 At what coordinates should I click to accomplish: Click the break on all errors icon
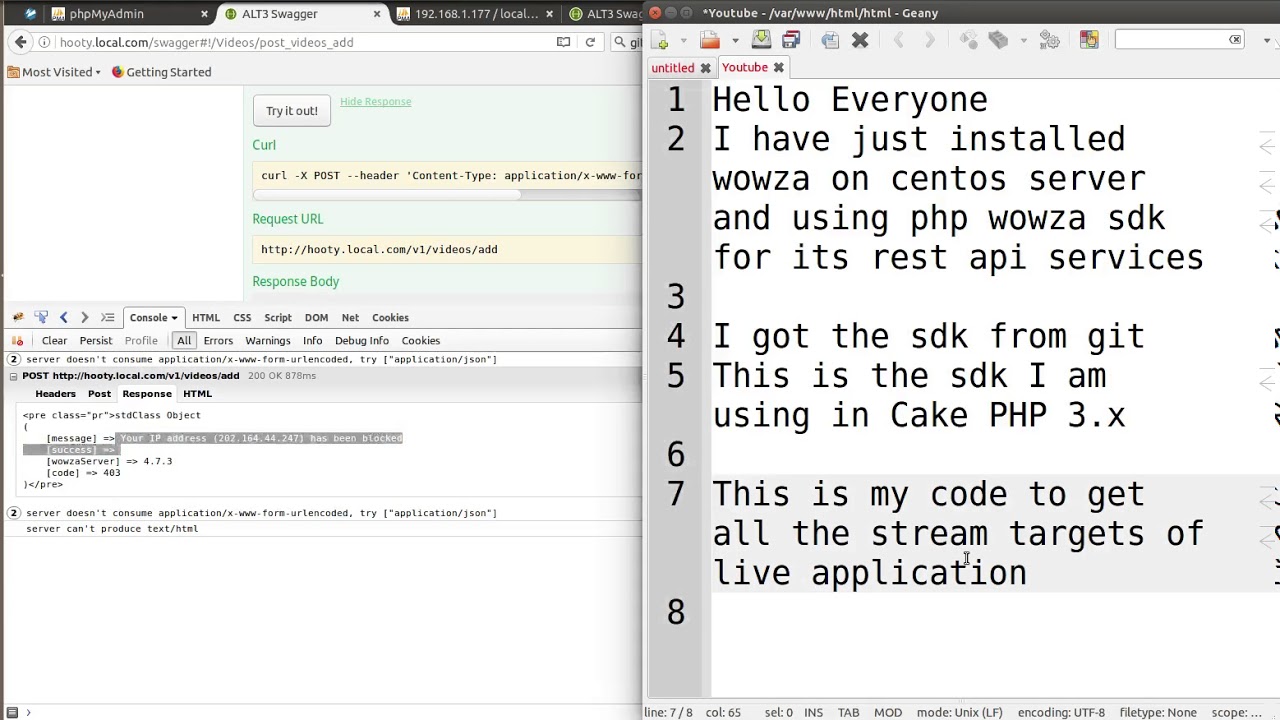17,340
